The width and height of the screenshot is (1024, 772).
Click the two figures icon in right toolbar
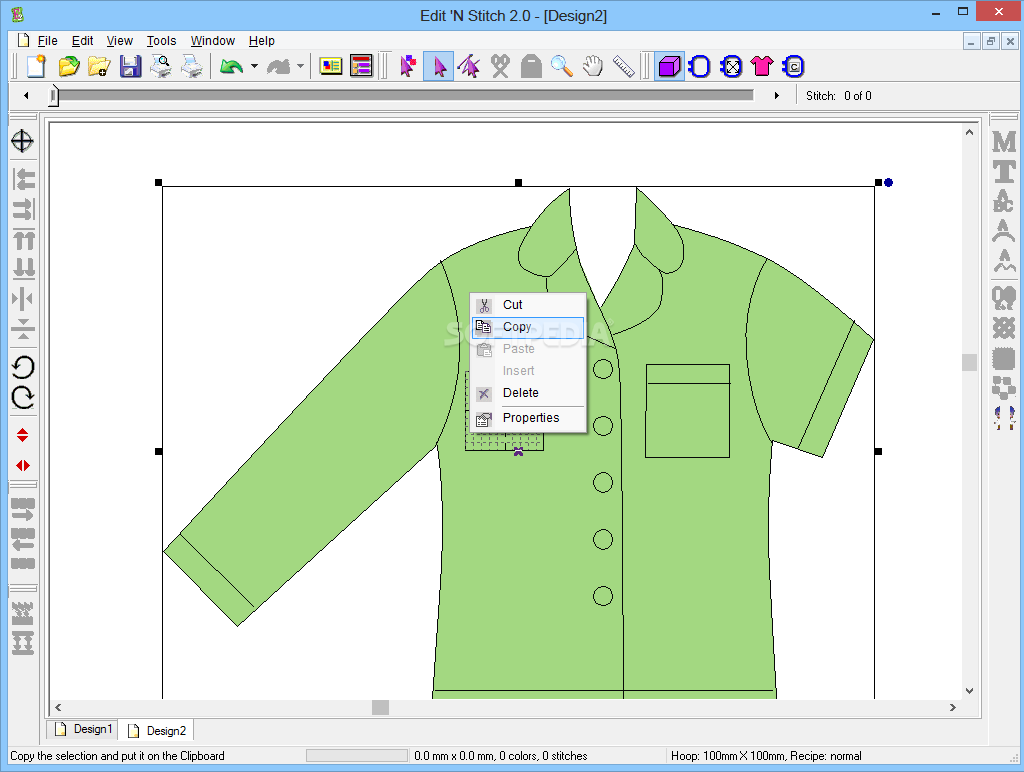click(1004, 418)
